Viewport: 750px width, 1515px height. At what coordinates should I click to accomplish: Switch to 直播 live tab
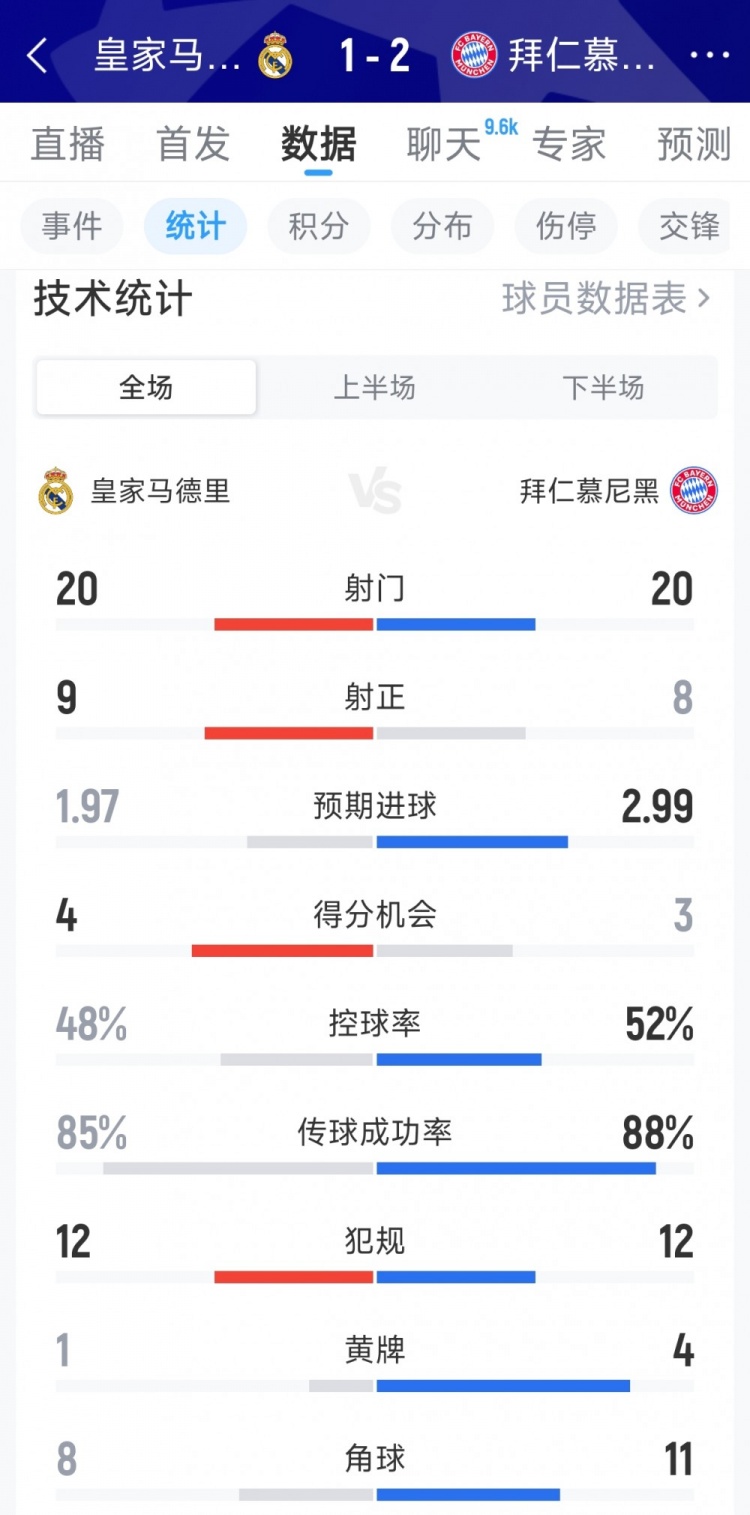coord(68,145)
